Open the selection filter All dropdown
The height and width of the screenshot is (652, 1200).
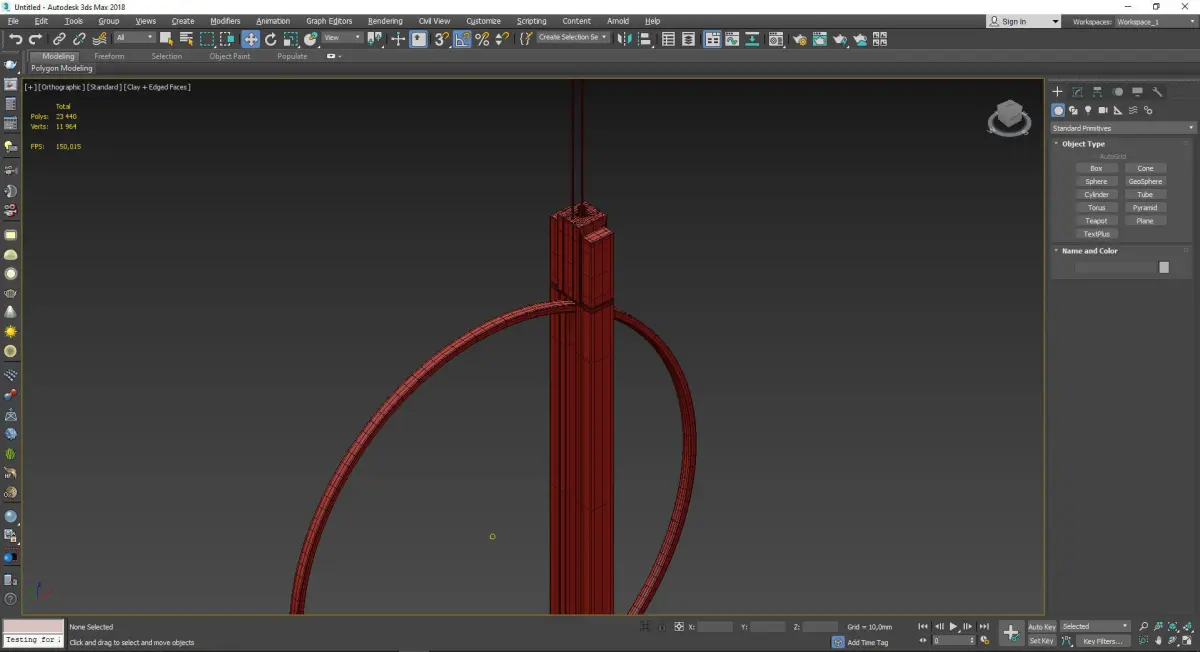(135, 38)
